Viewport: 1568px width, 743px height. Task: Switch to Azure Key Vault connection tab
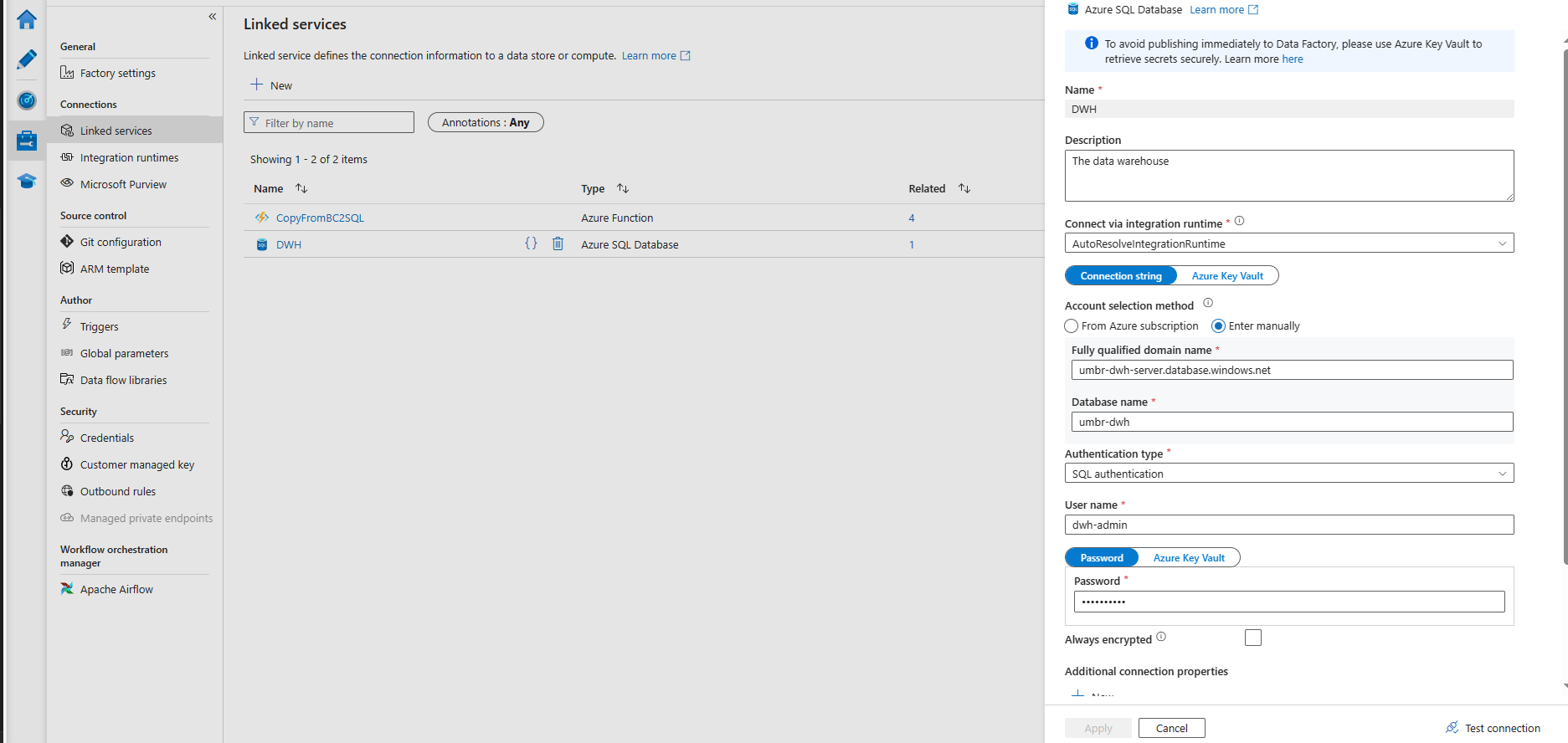pos(1227,276)
